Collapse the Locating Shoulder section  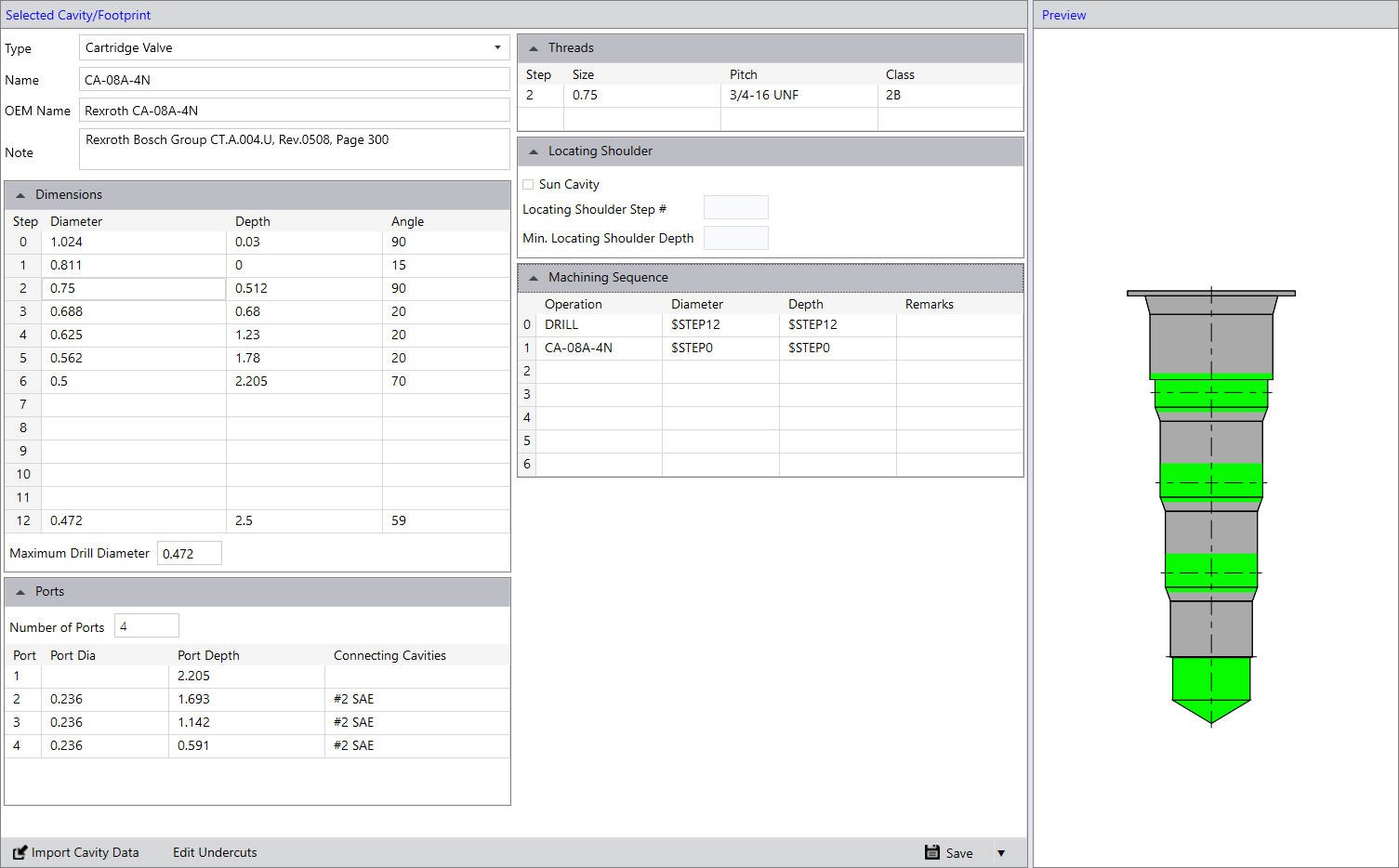[534, 151]
